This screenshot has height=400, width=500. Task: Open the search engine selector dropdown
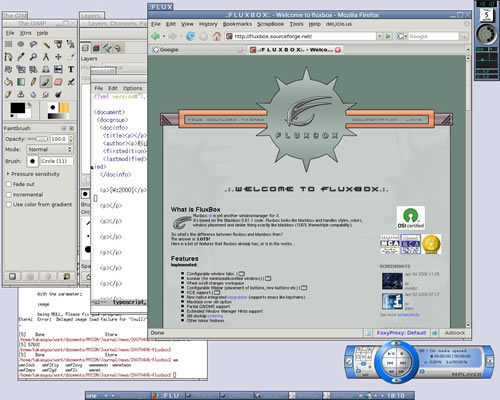402,36
